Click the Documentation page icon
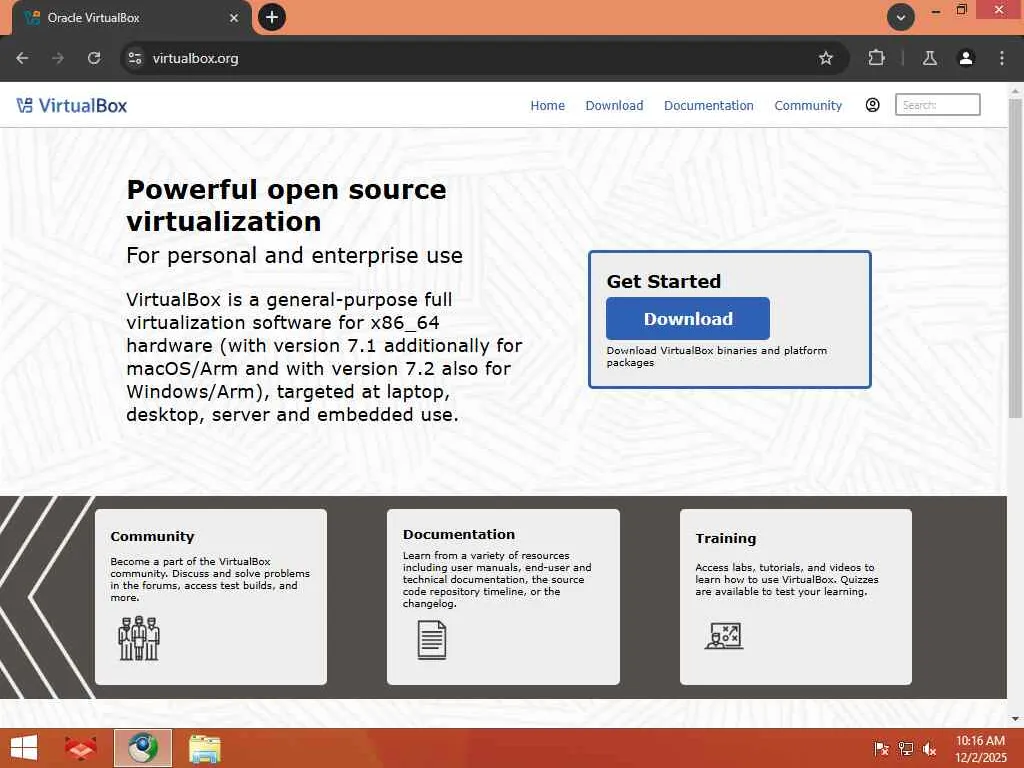 [x=432, y=640]
